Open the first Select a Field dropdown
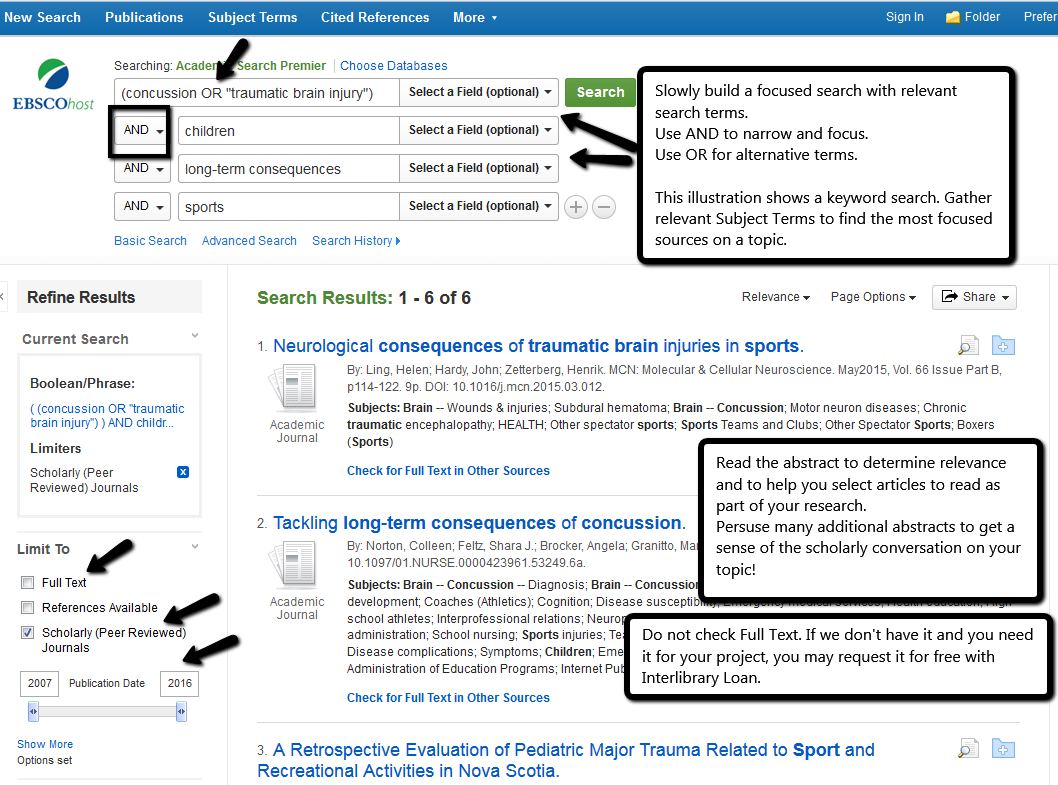Image resolution: width=1058 pixels, height=785 pixels. [478, 92]
